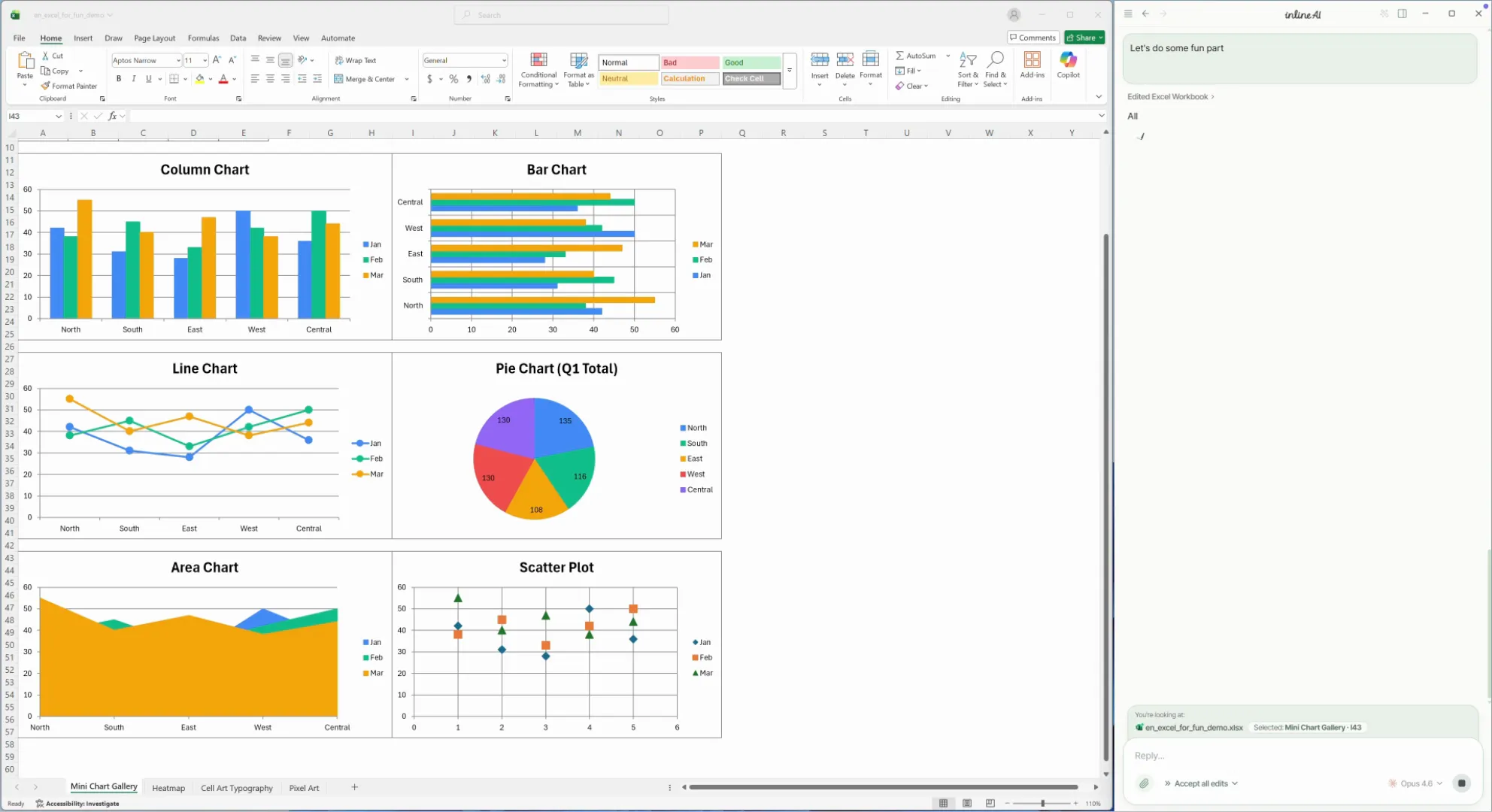Click the paperclip attach icon
Screen dimensions: 1492x812
tap(1144, 783)
